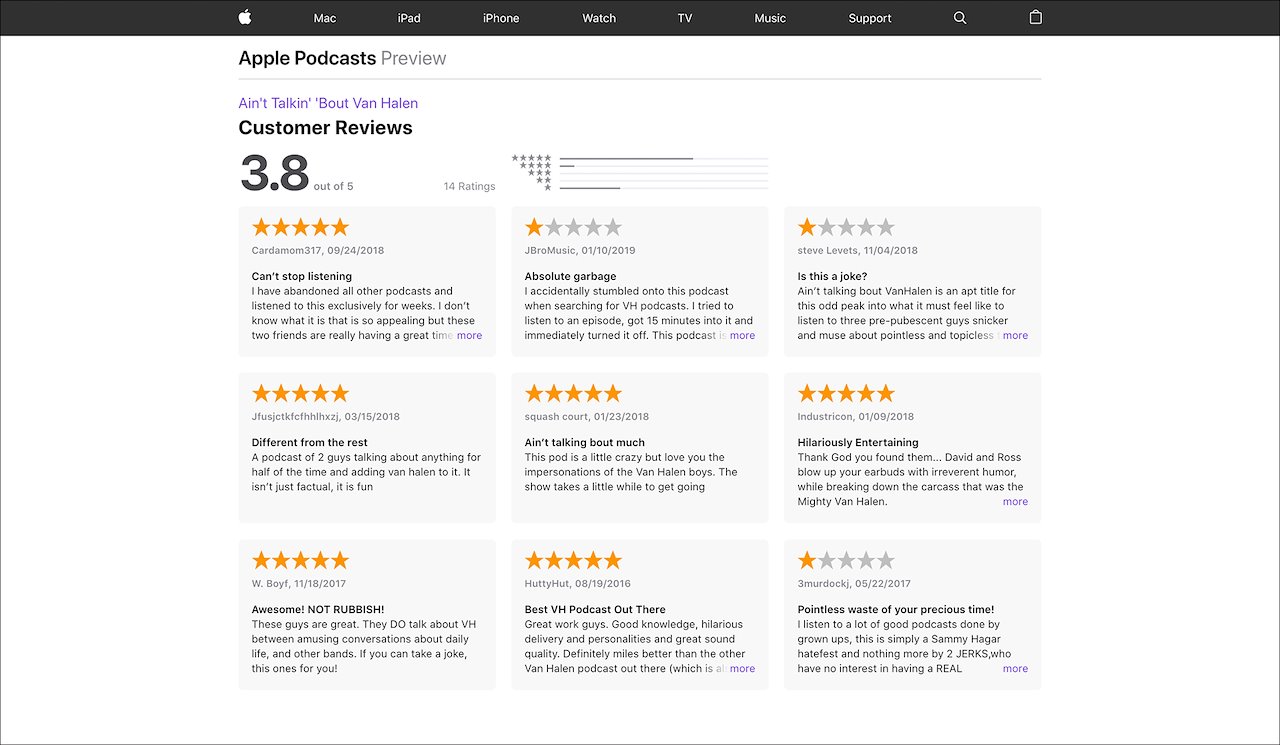This screenshot has height=745, width=1280.
Task: Click the five-star rating on squash court's review
Action: (573, 393)
